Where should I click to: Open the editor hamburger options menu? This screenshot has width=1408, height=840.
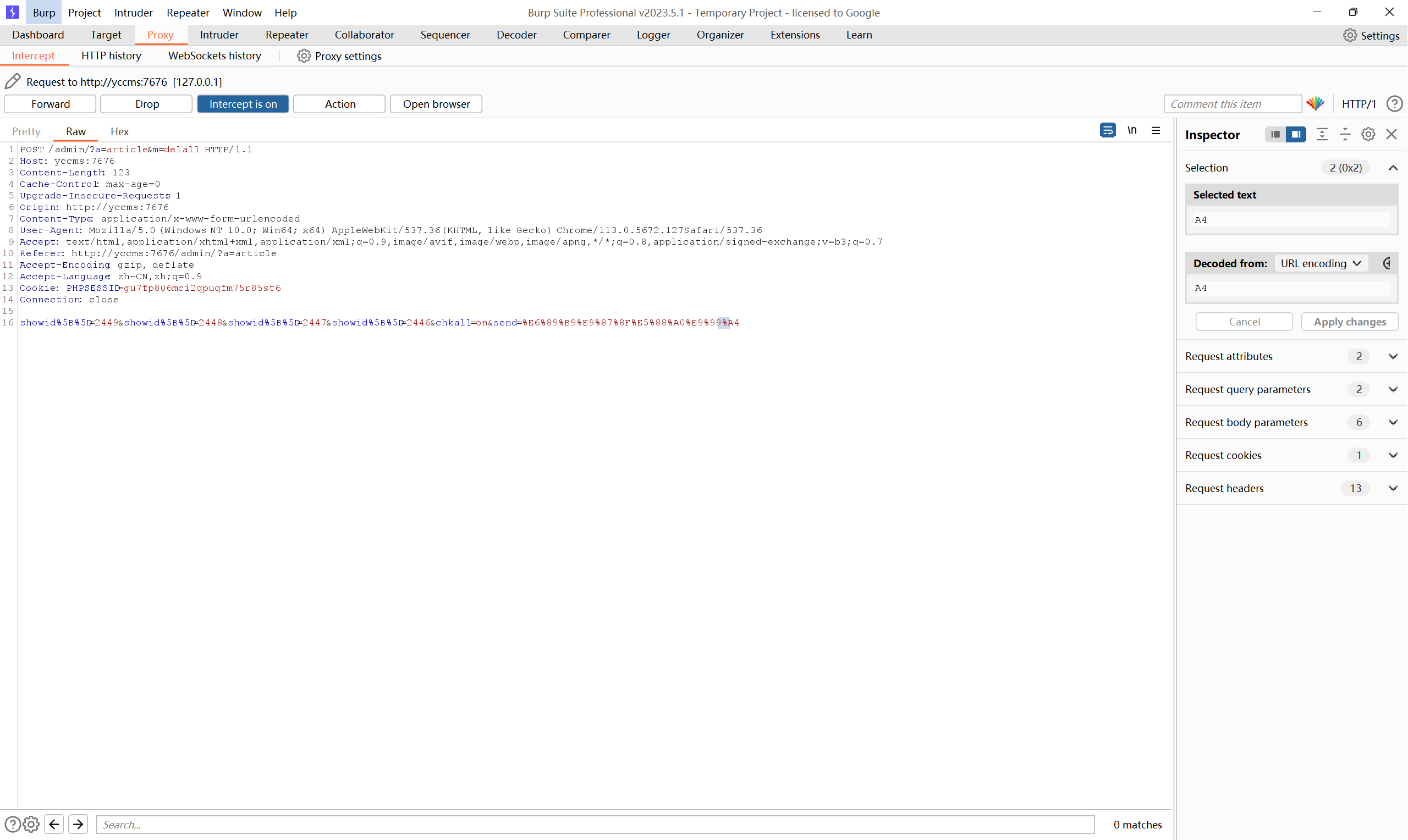tap(1156, 131)
